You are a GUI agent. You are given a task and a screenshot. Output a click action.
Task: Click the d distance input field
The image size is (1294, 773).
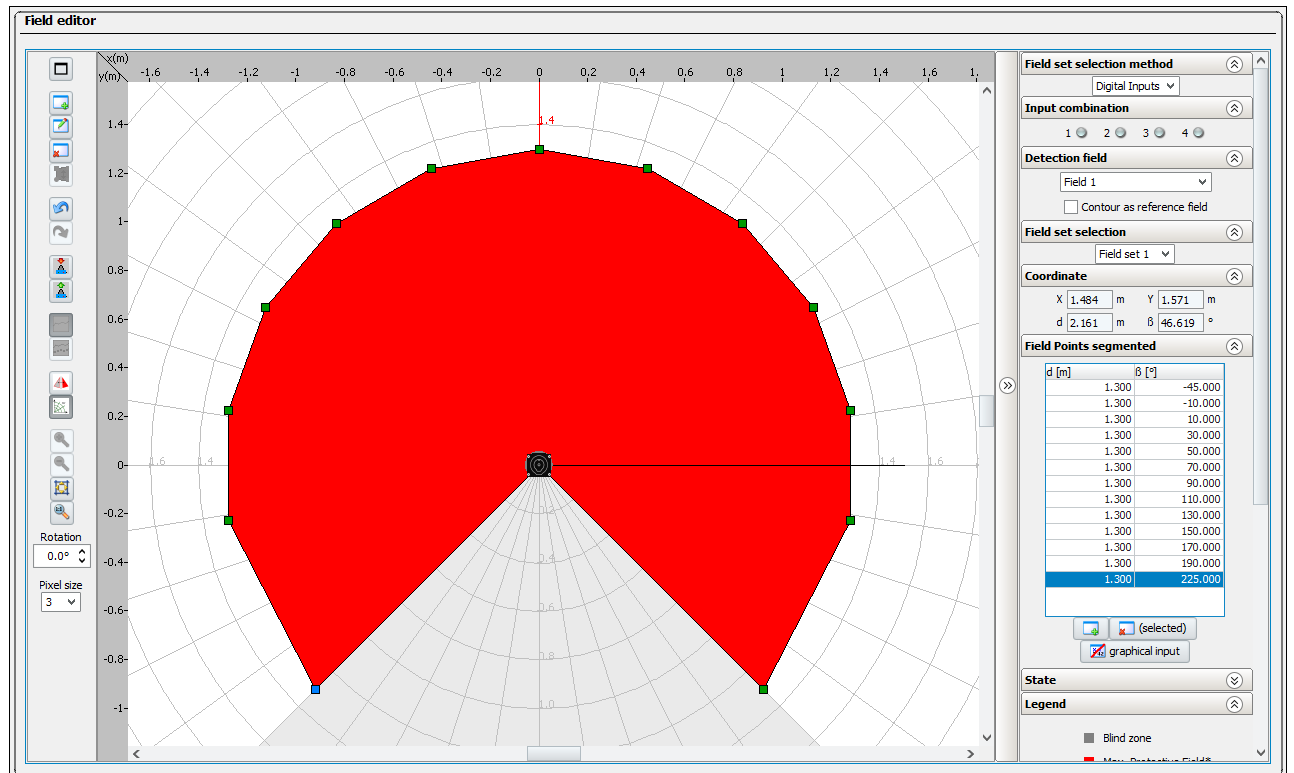pyautogui.click(x=1090, y=322)
